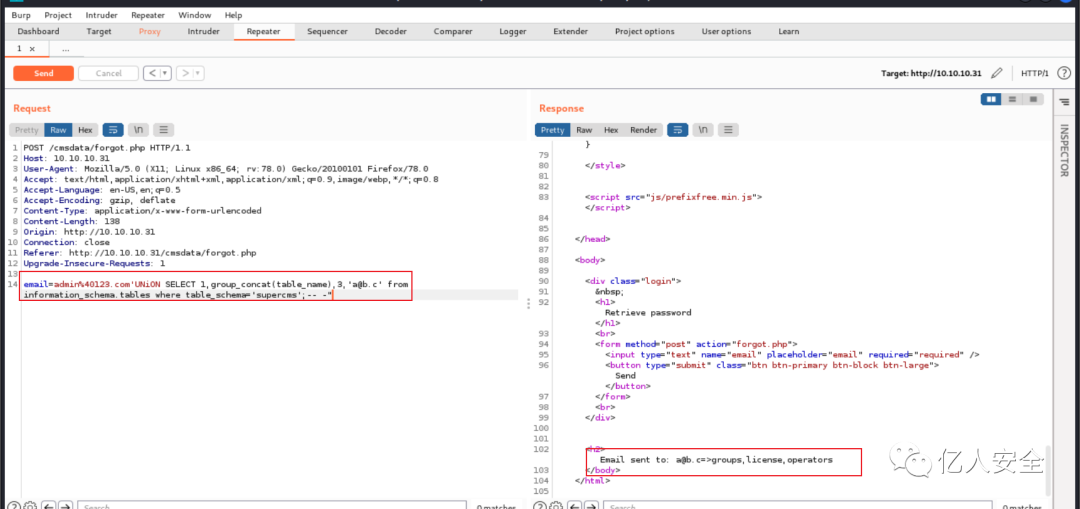Add new Repeater tab via ellipsis
Viewport: 1080px width, 509px height.
[65, 49]
